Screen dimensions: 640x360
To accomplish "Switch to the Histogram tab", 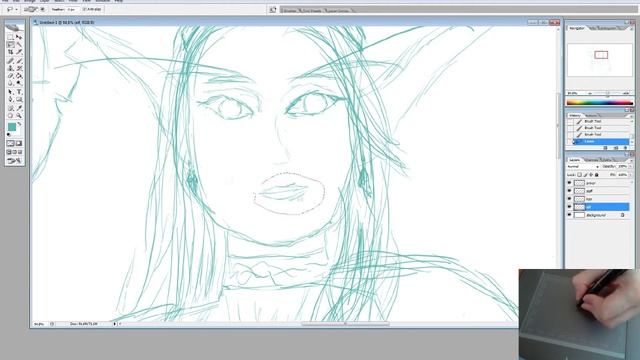I will tap(608, 28).
